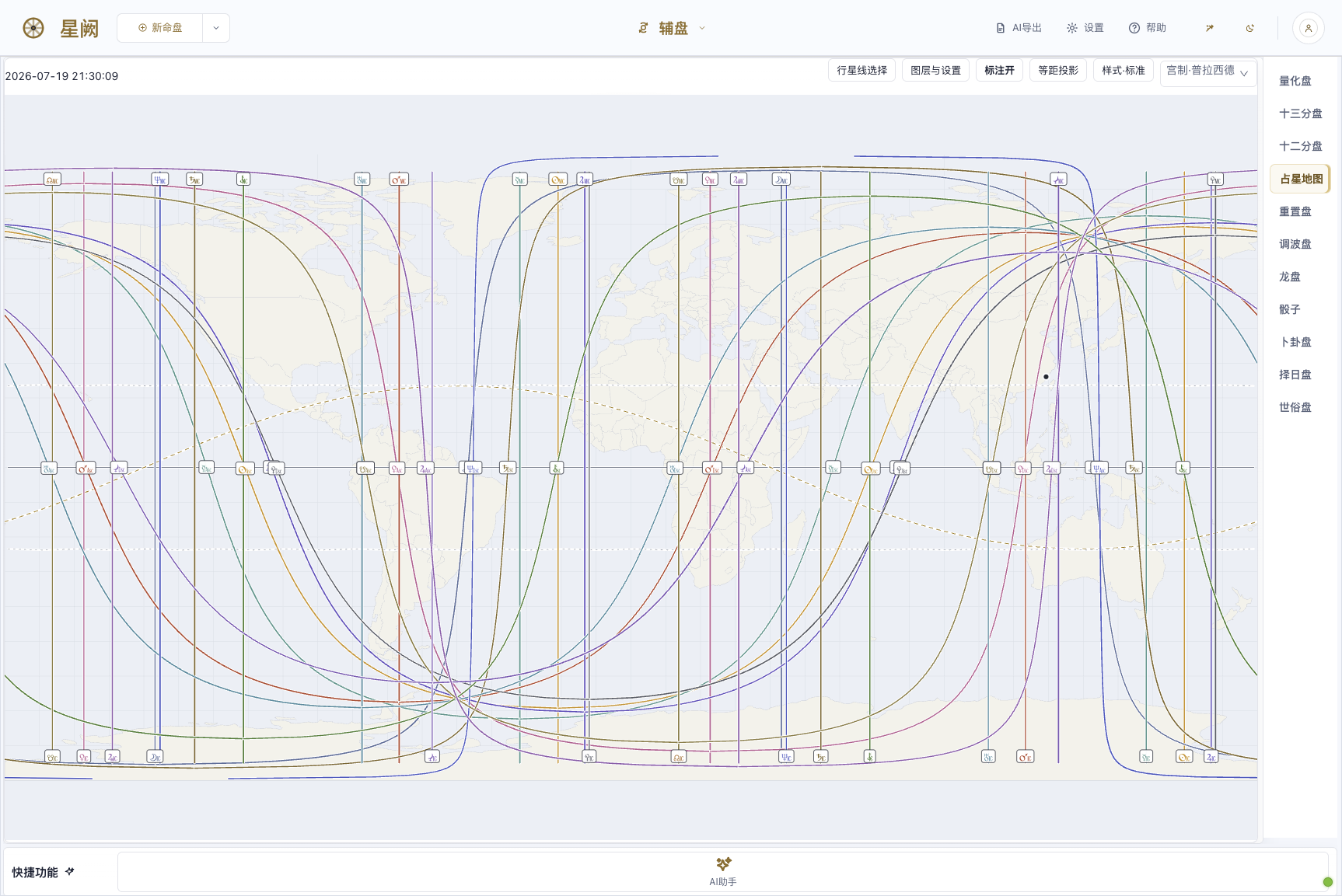The width and height of the screenshot is (1342, 896).
Task: Click the Neptune MC line marker
Action: click(159, 180)
